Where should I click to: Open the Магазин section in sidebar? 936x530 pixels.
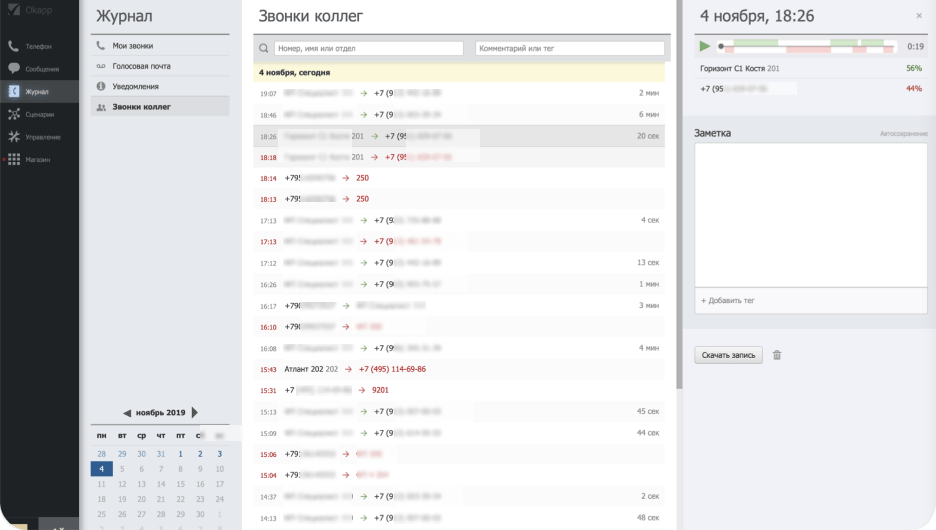(x=39, y=159)
